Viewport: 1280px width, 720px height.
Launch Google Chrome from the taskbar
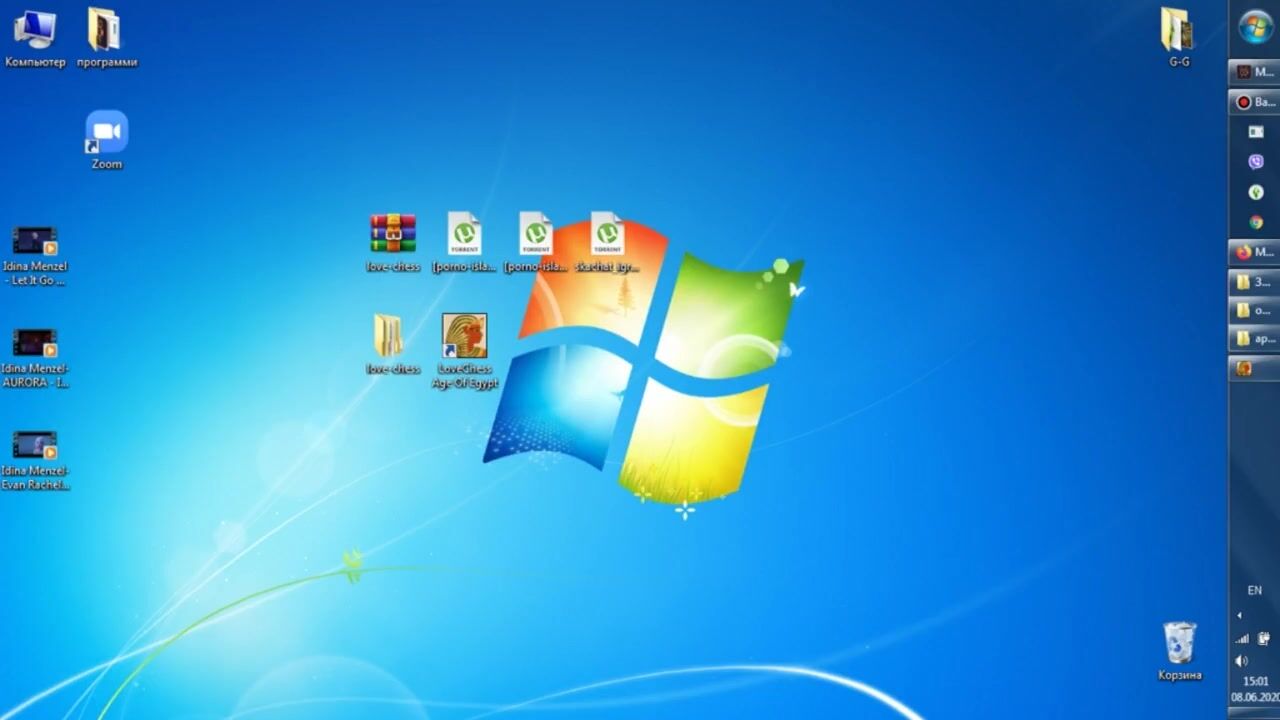1256,222
